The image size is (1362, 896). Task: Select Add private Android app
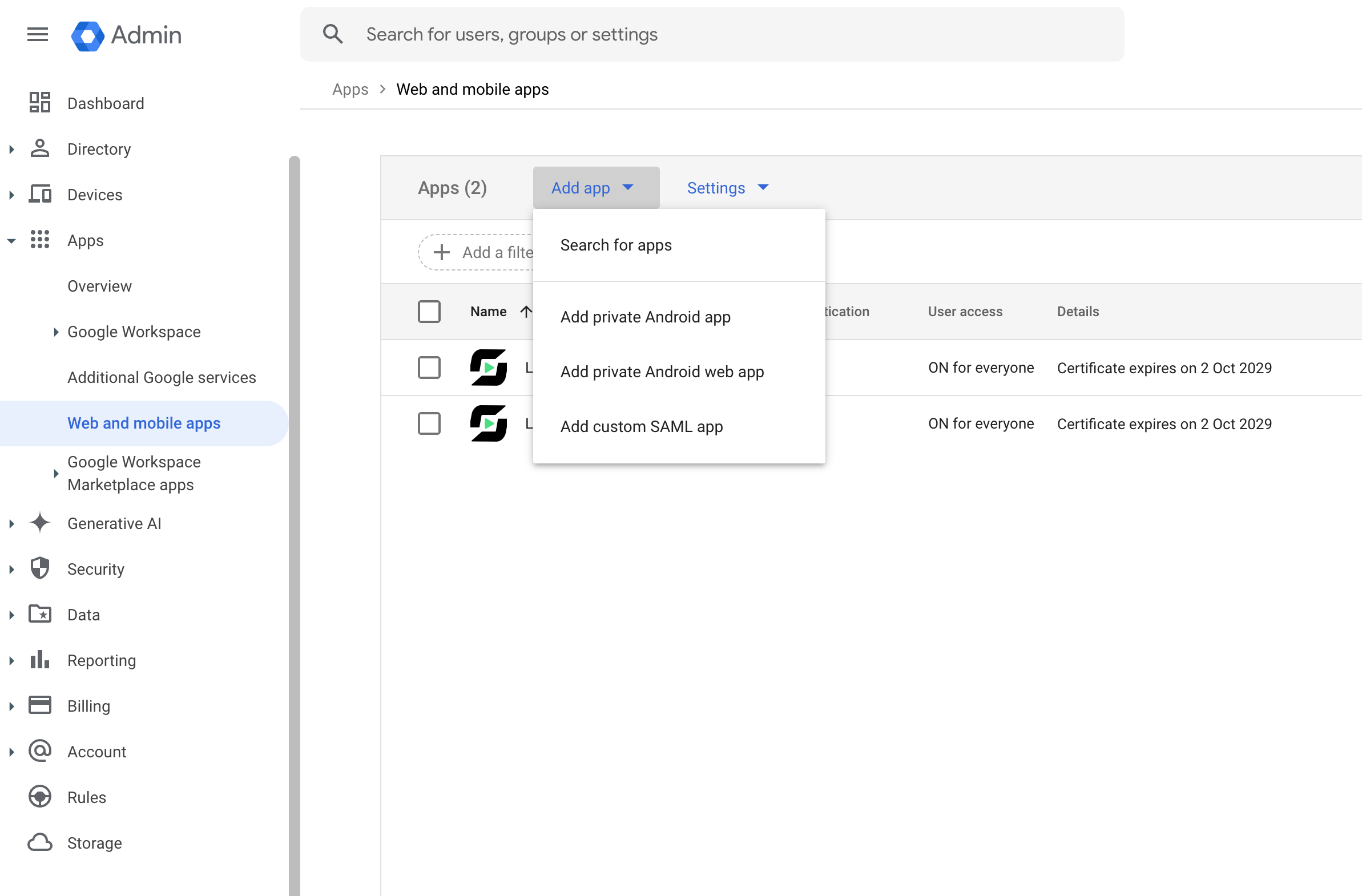pos(679,316)
